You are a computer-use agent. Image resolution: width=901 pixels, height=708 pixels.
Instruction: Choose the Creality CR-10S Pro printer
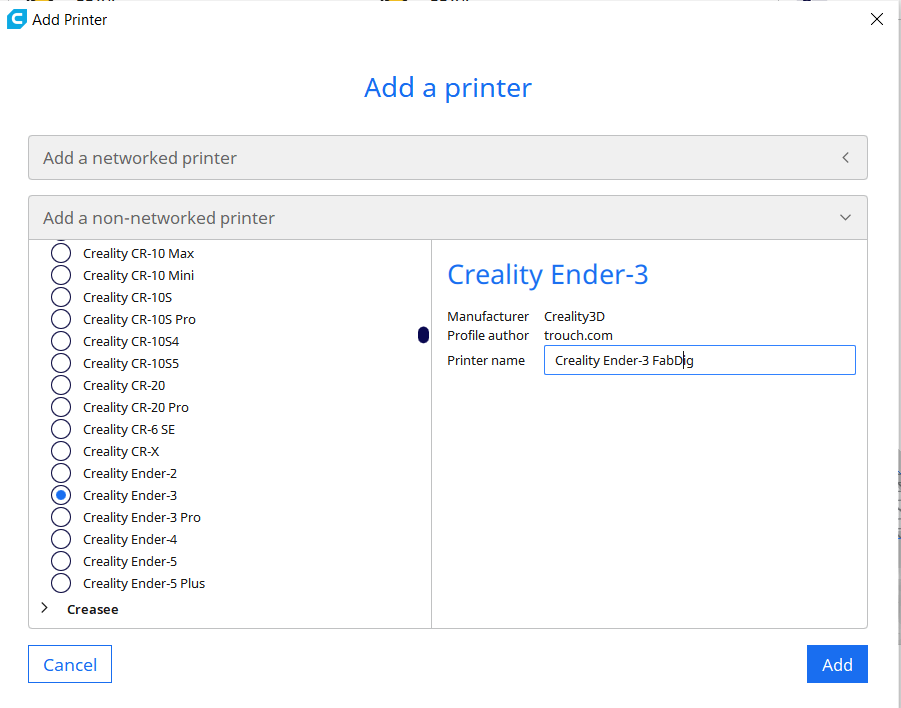[x=61, y=319]
